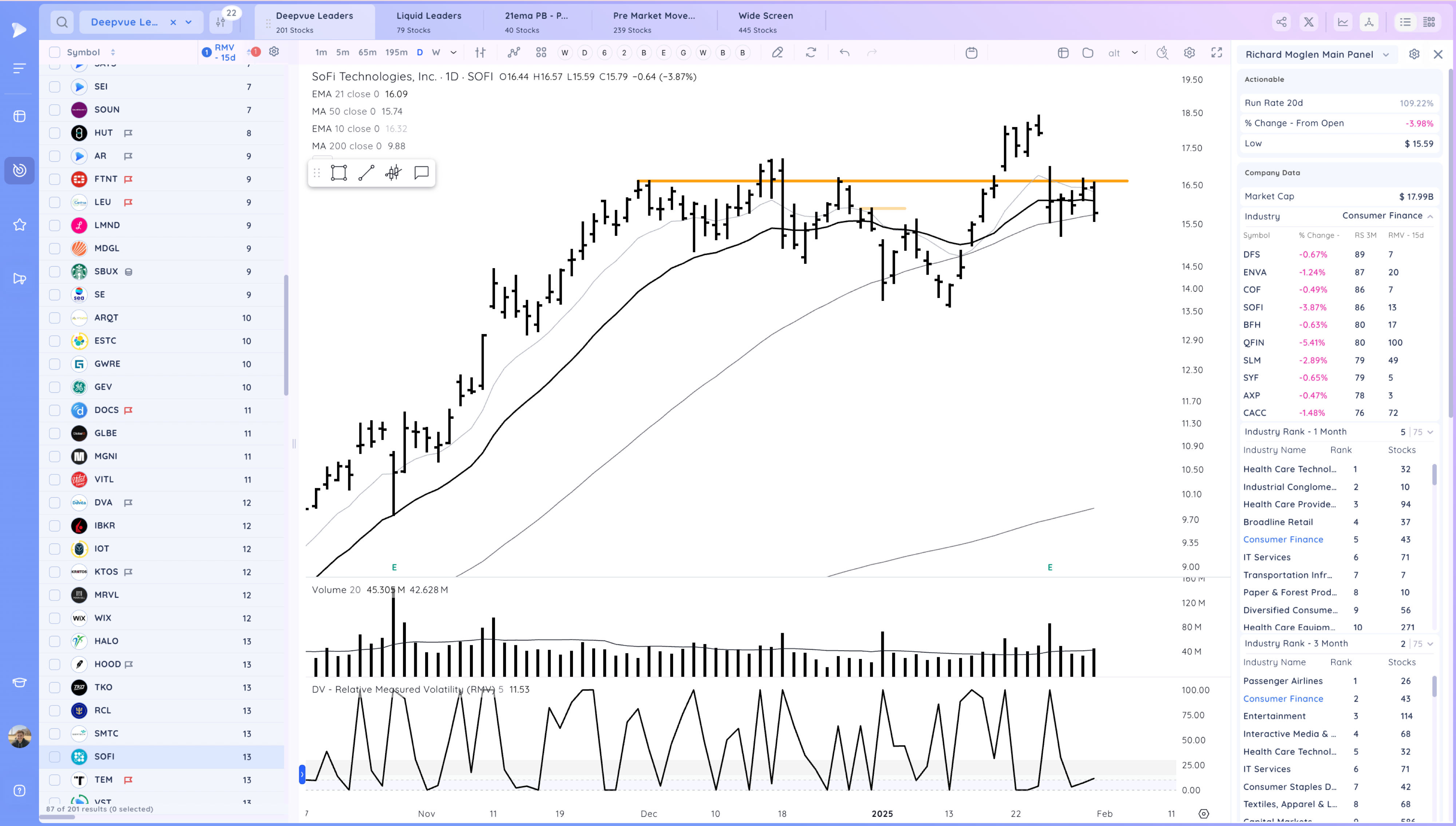Viewport: 1456px width, 826px height.
Task: Open the search magnifier icon
Action: point(62,22)
